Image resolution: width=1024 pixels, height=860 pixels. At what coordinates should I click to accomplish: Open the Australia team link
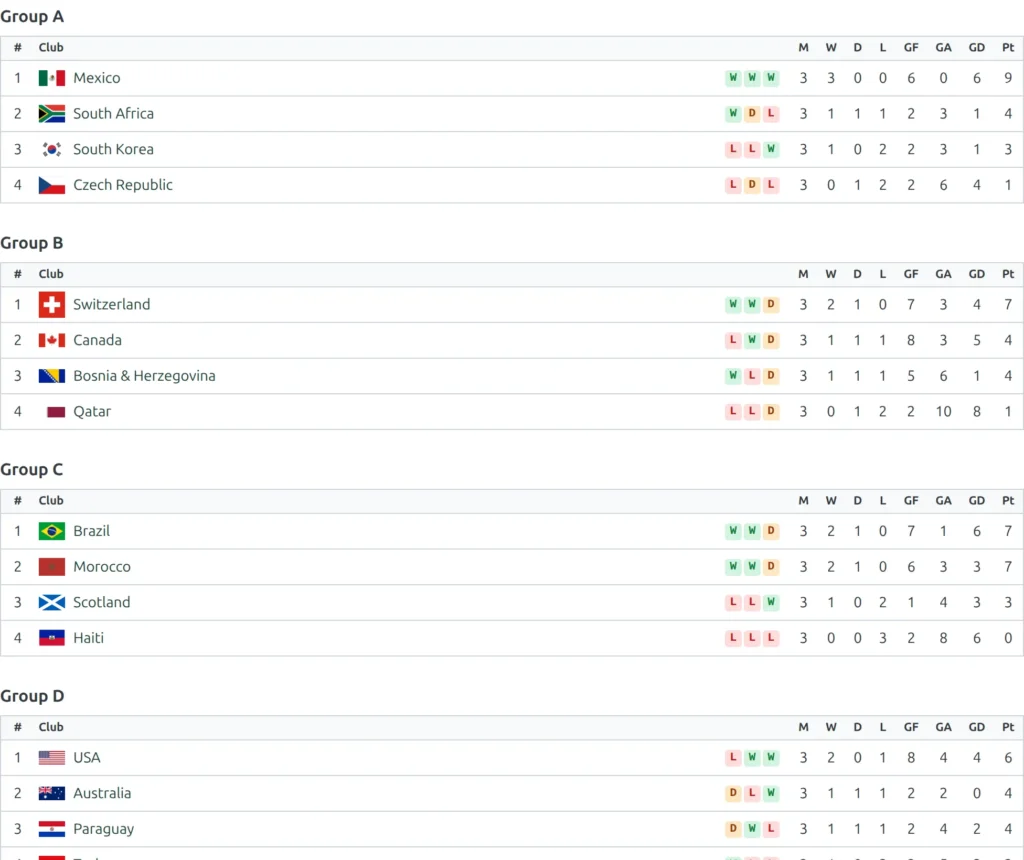pos(102,793)
